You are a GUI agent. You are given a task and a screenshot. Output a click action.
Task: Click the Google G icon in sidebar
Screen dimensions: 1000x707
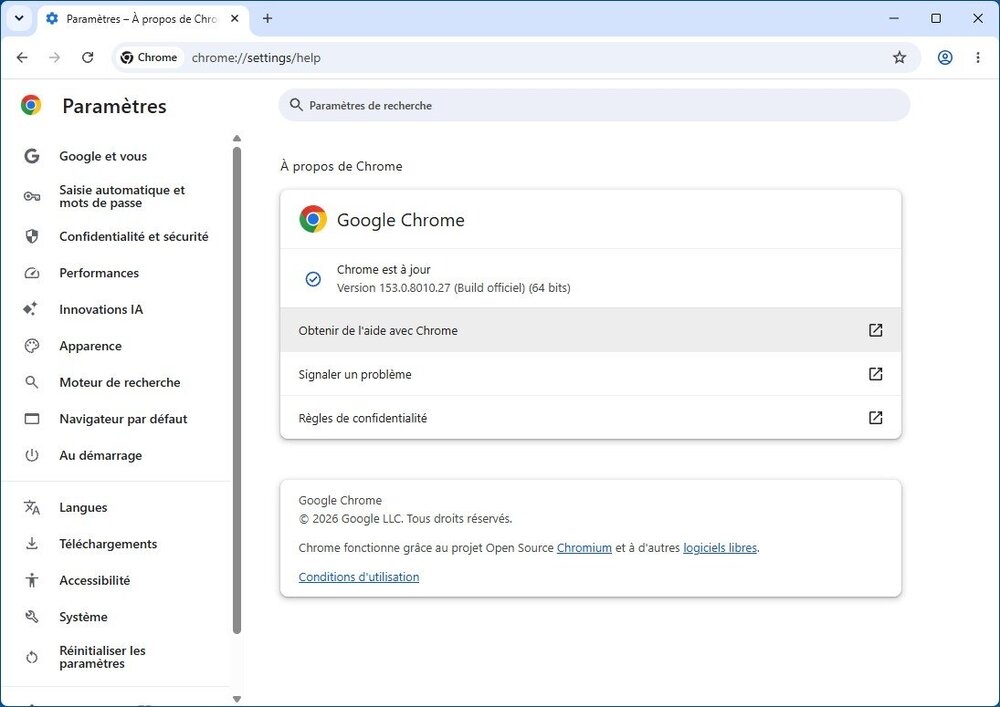tap(32, 156)
